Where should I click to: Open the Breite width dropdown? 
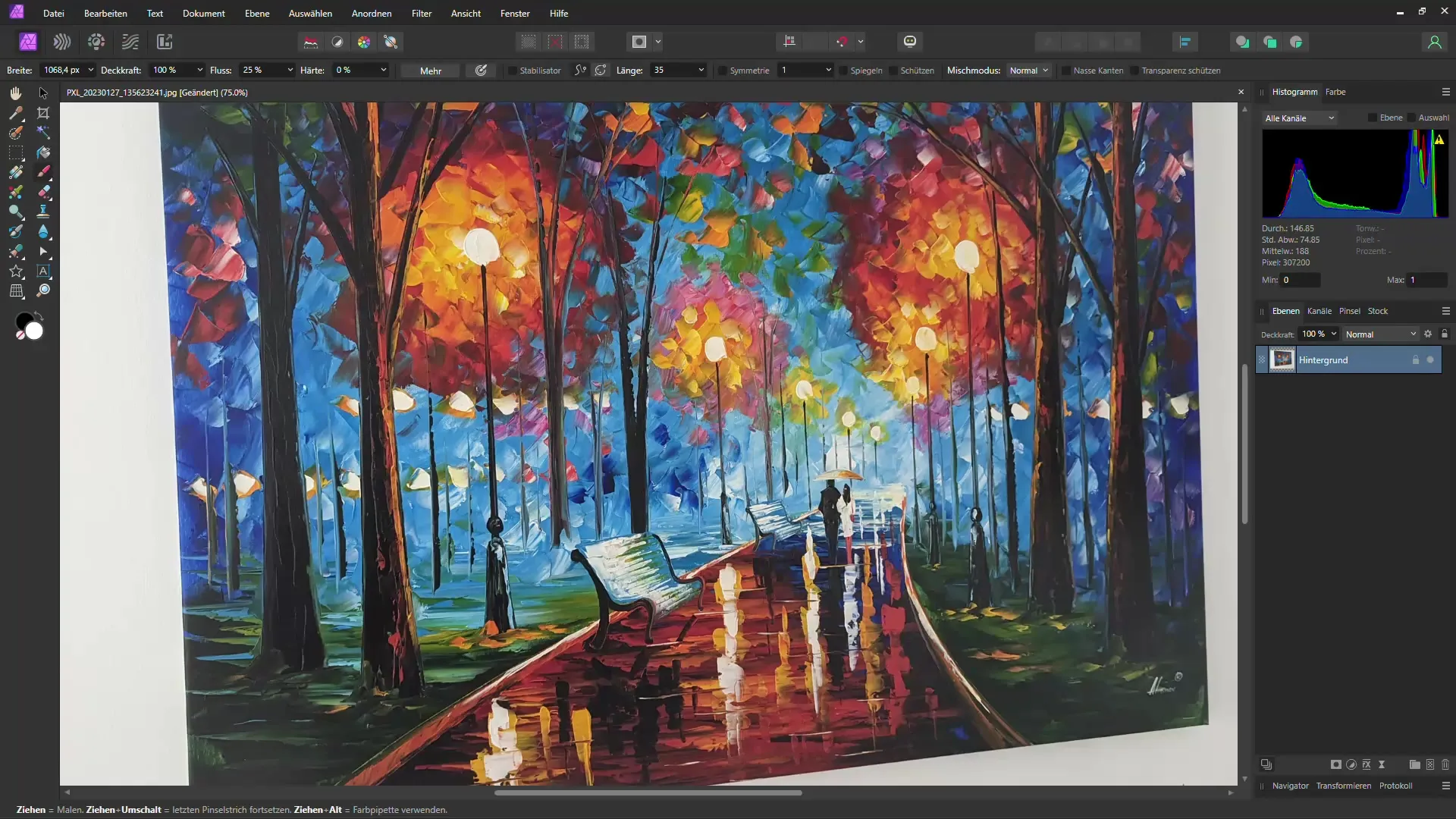[x=91, y=70]
